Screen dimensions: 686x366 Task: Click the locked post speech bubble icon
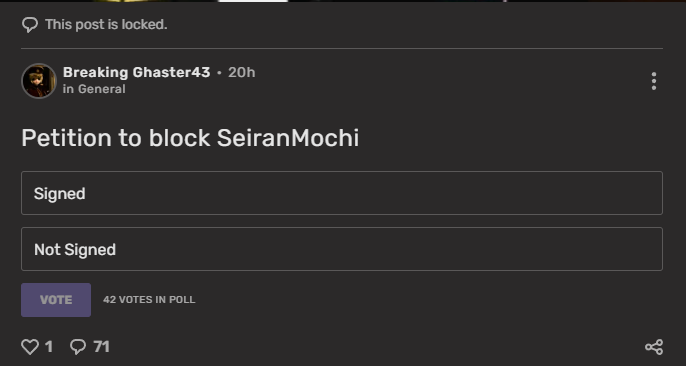[30, 25]
